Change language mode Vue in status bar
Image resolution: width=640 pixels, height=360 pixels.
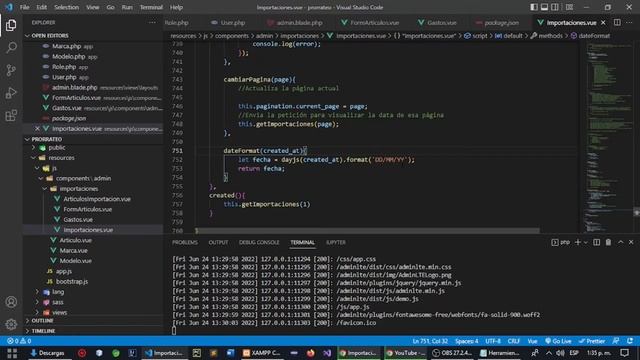point(532,341)
